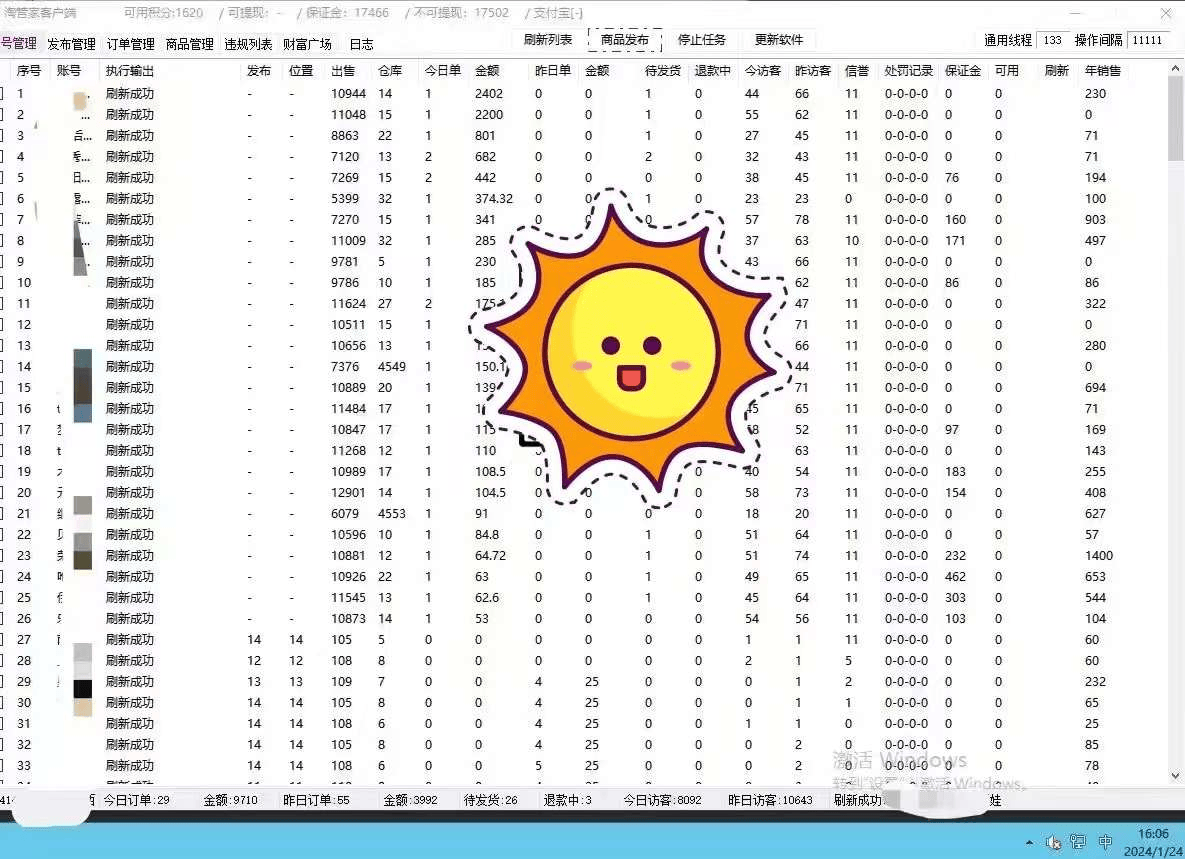Sort by the 昨访客 column header
1185x859 pixels.
(x=813, y=70)
